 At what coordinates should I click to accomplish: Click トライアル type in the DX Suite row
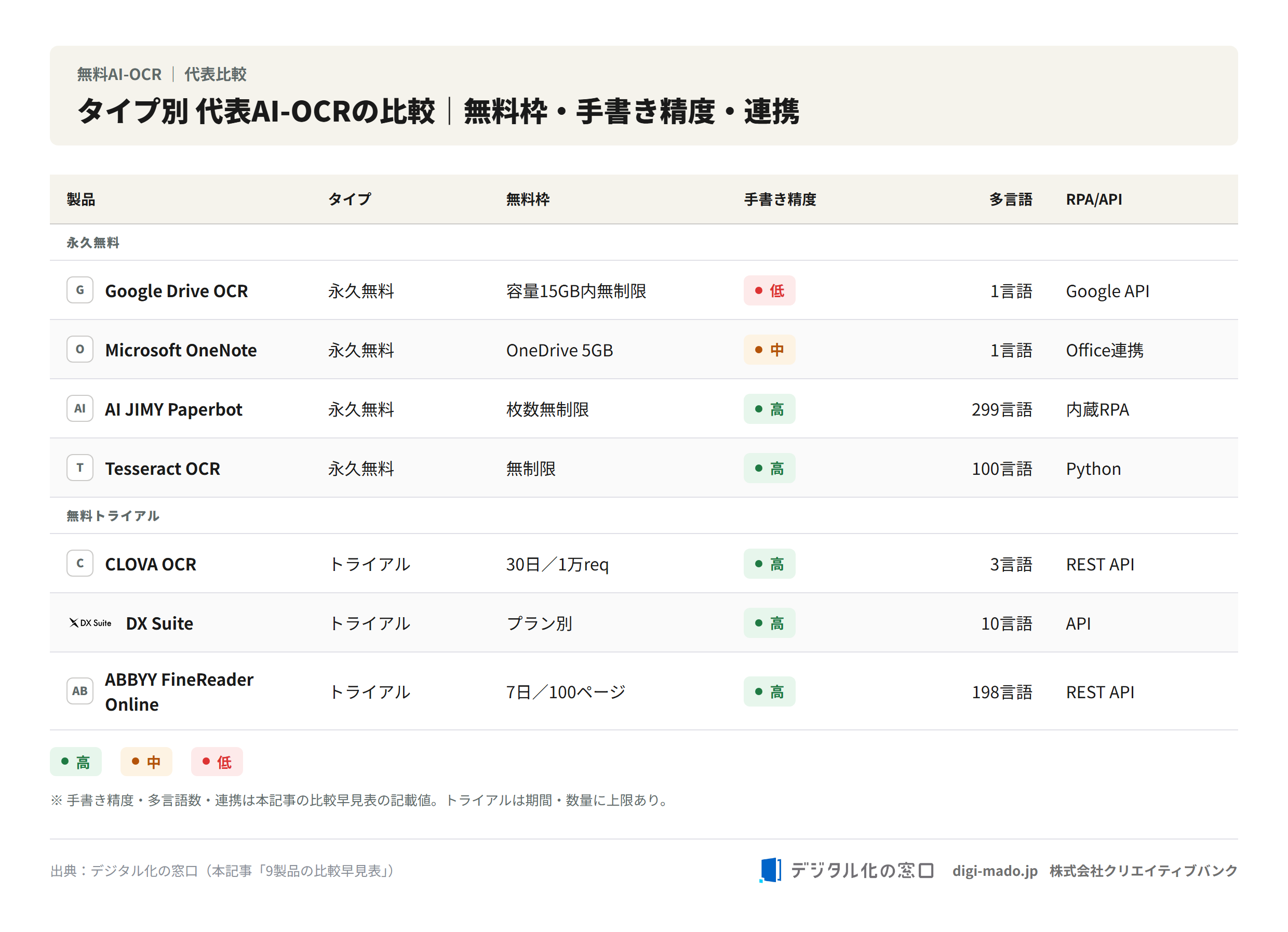[369, 623]
